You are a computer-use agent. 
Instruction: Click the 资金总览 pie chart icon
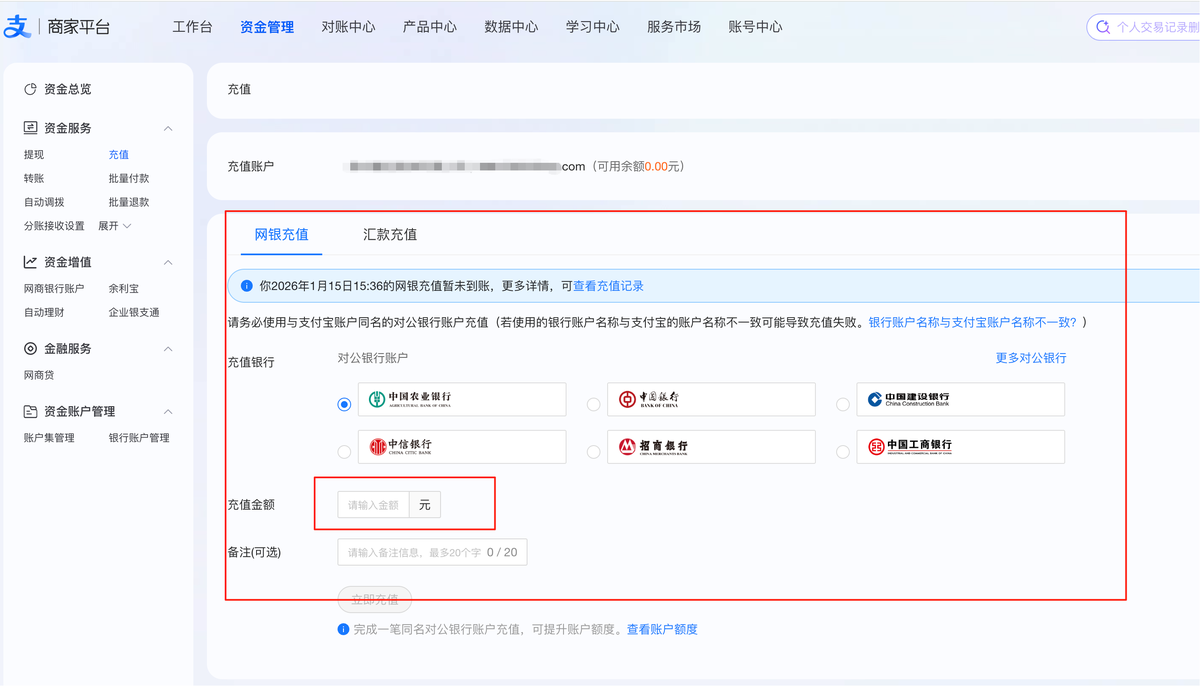click(x=31, y=89)
